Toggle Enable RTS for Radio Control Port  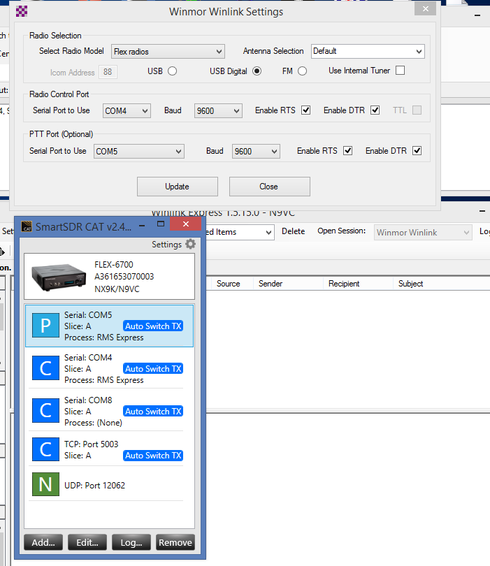[306, 110]
